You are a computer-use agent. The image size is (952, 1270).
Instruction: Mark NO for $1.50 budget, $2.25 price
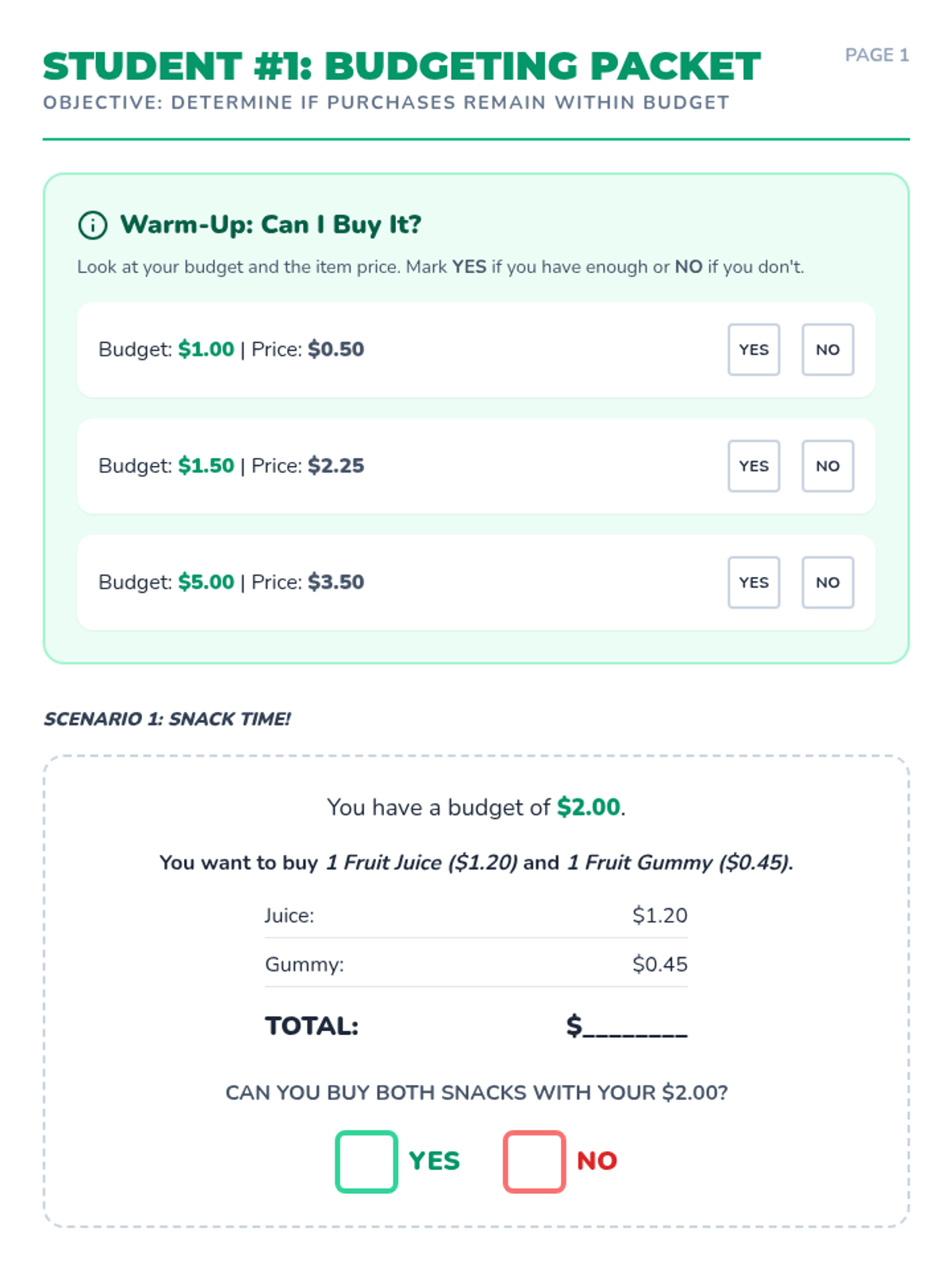click(827, 466)
